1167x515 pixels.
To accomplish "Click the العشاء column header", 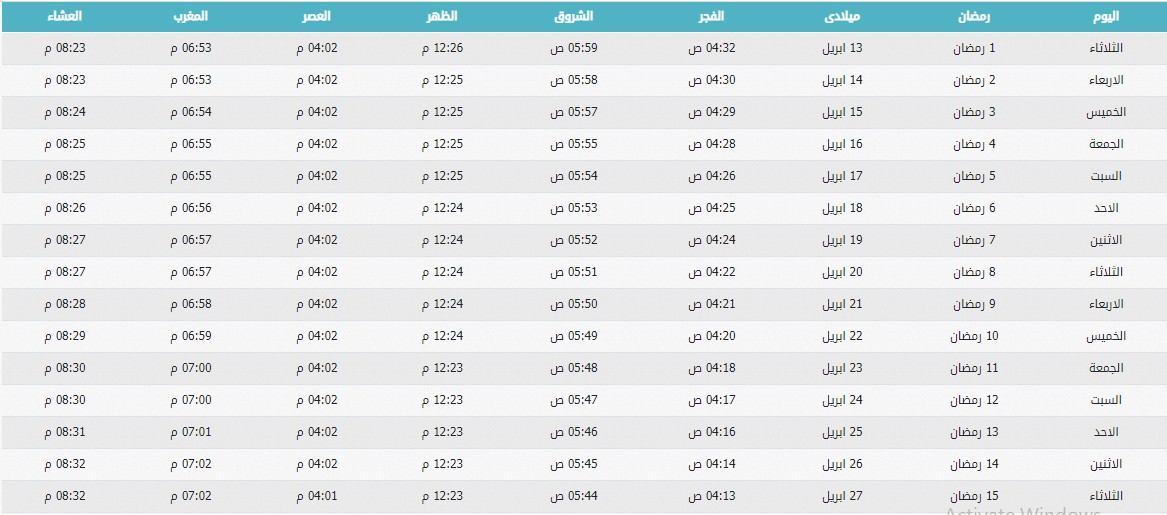I will coord(64,16).
